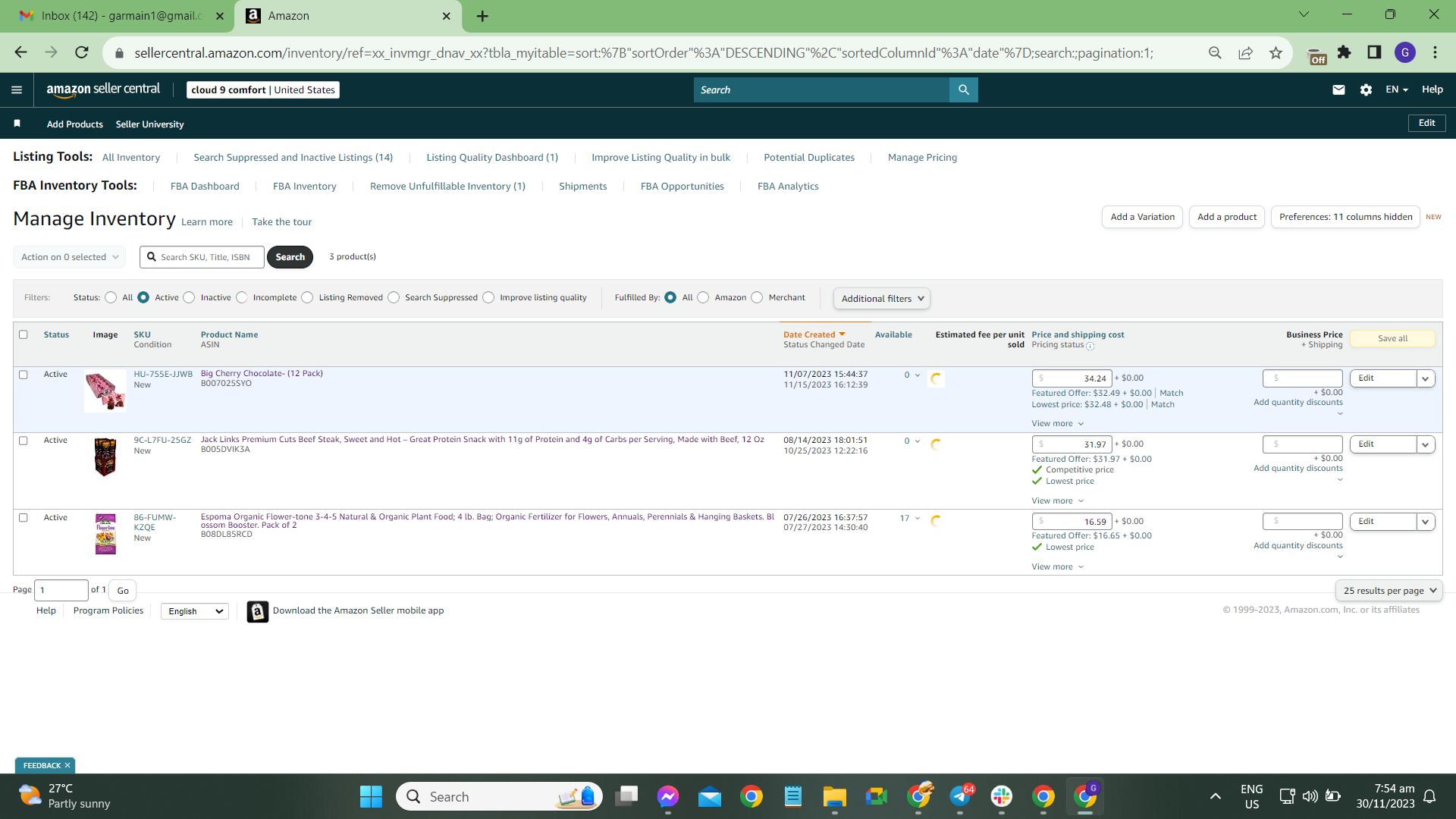Bookmark this page with the star icon
This screenshot has height=819, width=1456.
(x=1276, y=52)
